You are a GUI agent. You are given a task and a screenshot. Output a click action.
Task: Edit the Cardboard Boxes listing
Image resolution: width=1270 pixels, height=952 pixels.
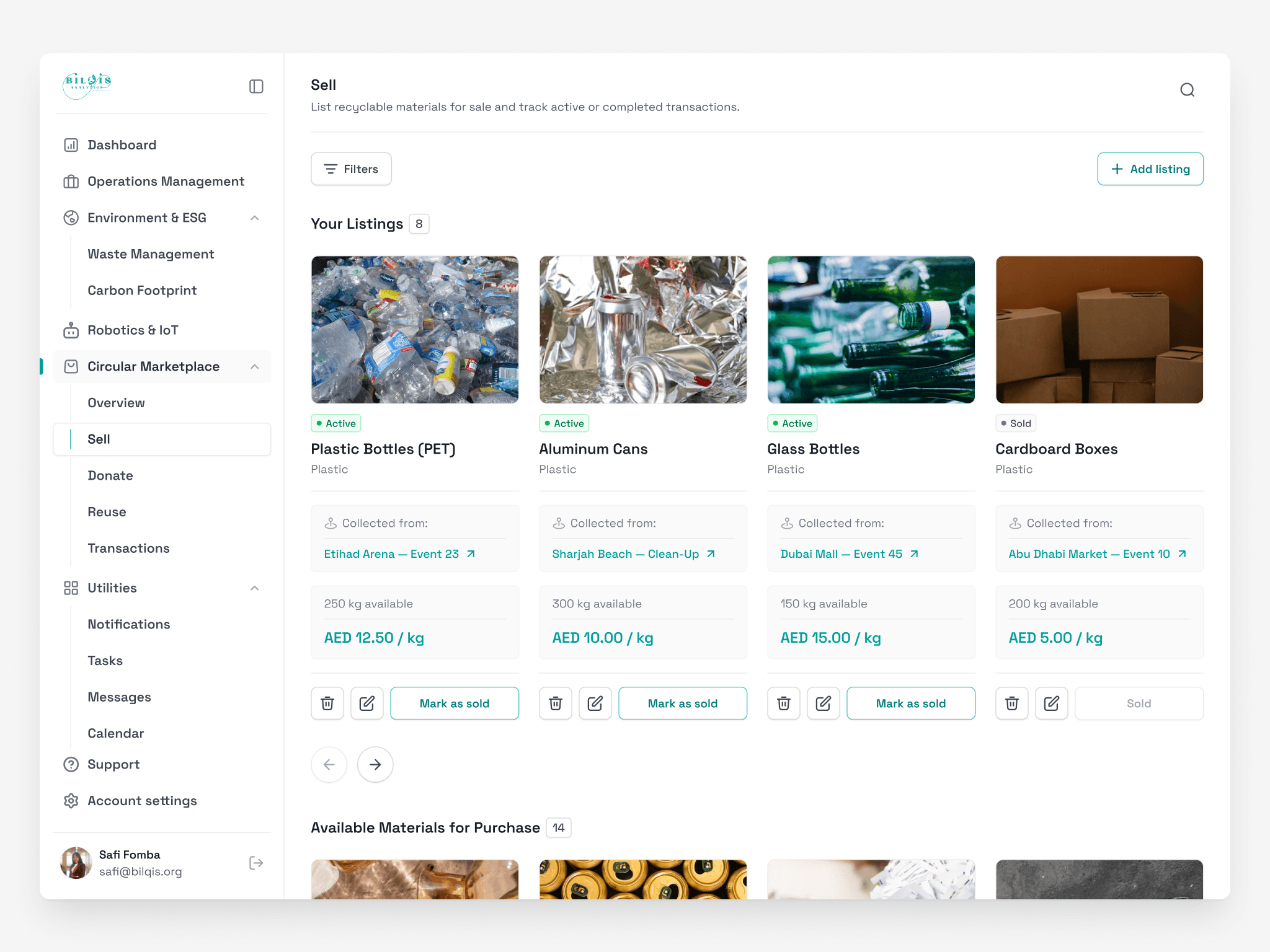click(x=1051, y=703)
